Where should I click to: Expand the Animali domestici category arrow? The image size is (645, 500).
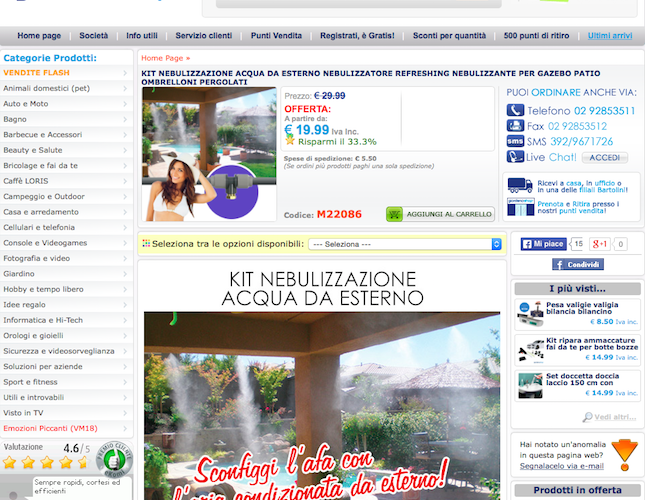click(125, 88)
